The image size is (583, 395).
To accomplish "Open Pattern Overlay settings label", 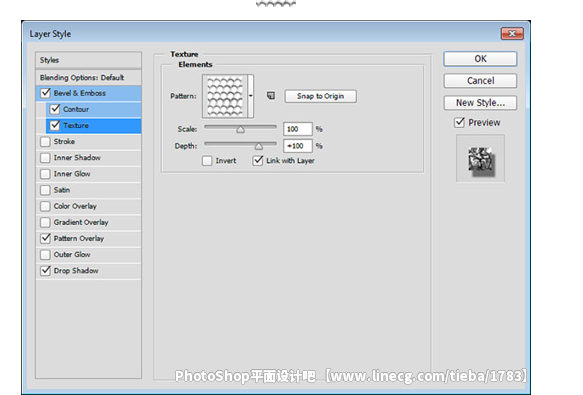I will [x=79, y=238].
